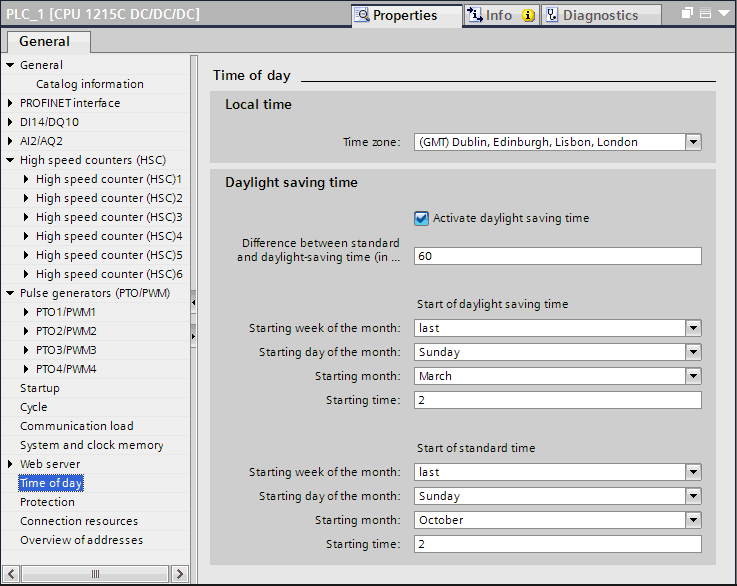Expand High speed counter (HSC)6
This screenshot has width=737, height=586.
click(x=26, y=274)
